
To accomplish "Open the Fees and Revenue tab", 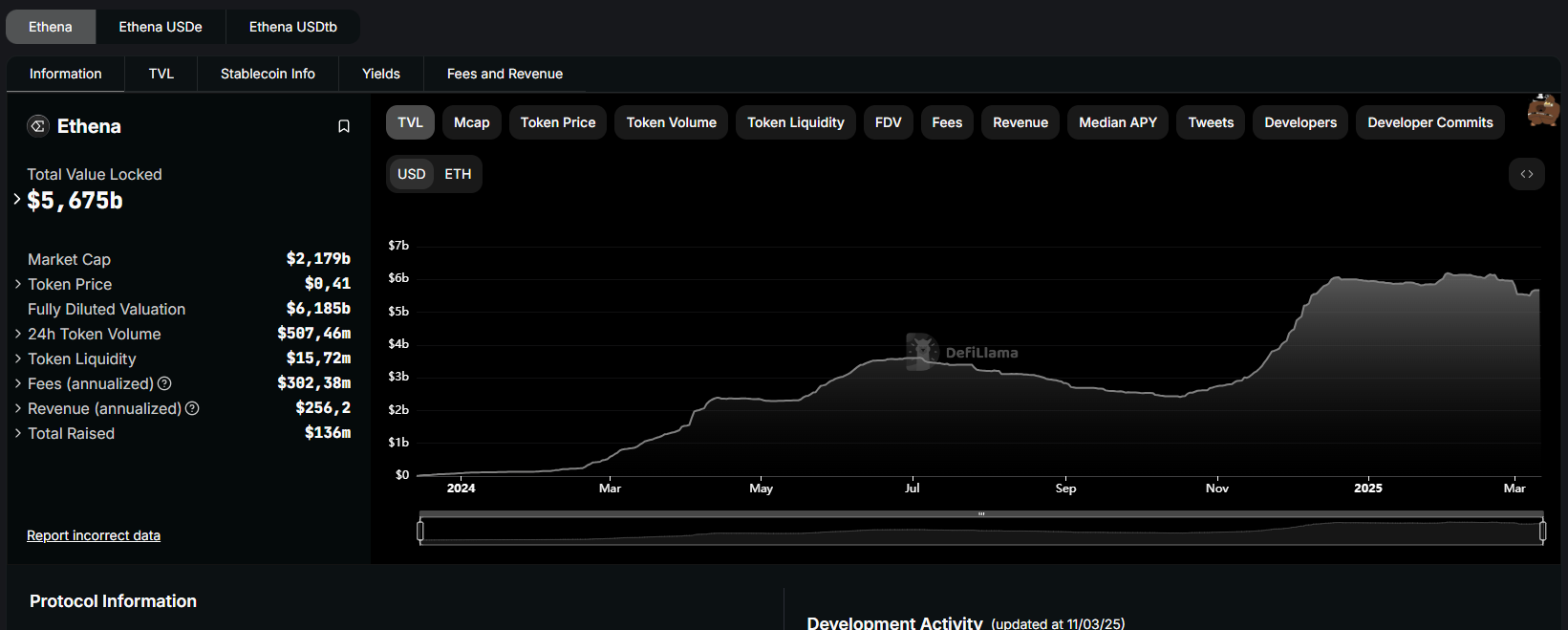I will coord(505,74).
